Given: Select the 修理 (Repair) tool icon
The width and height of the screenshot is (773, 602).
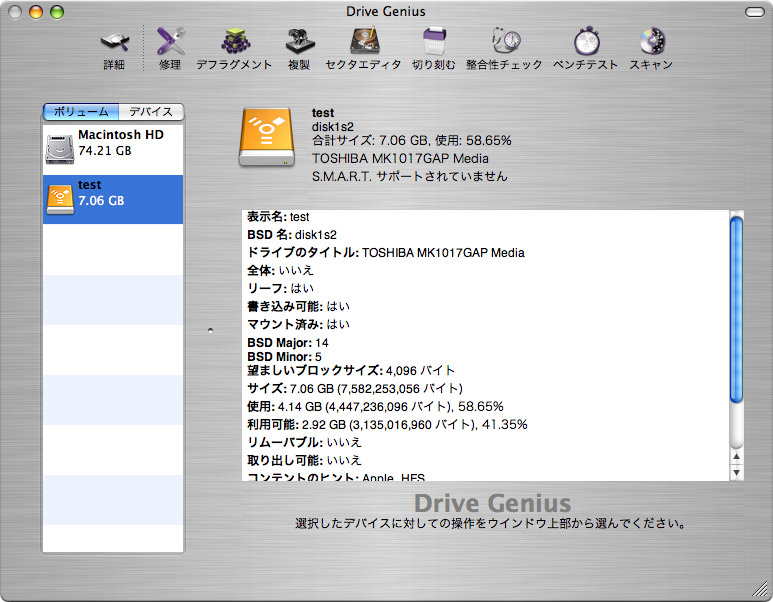Looking at the screenshot, I should click(170, 41).
